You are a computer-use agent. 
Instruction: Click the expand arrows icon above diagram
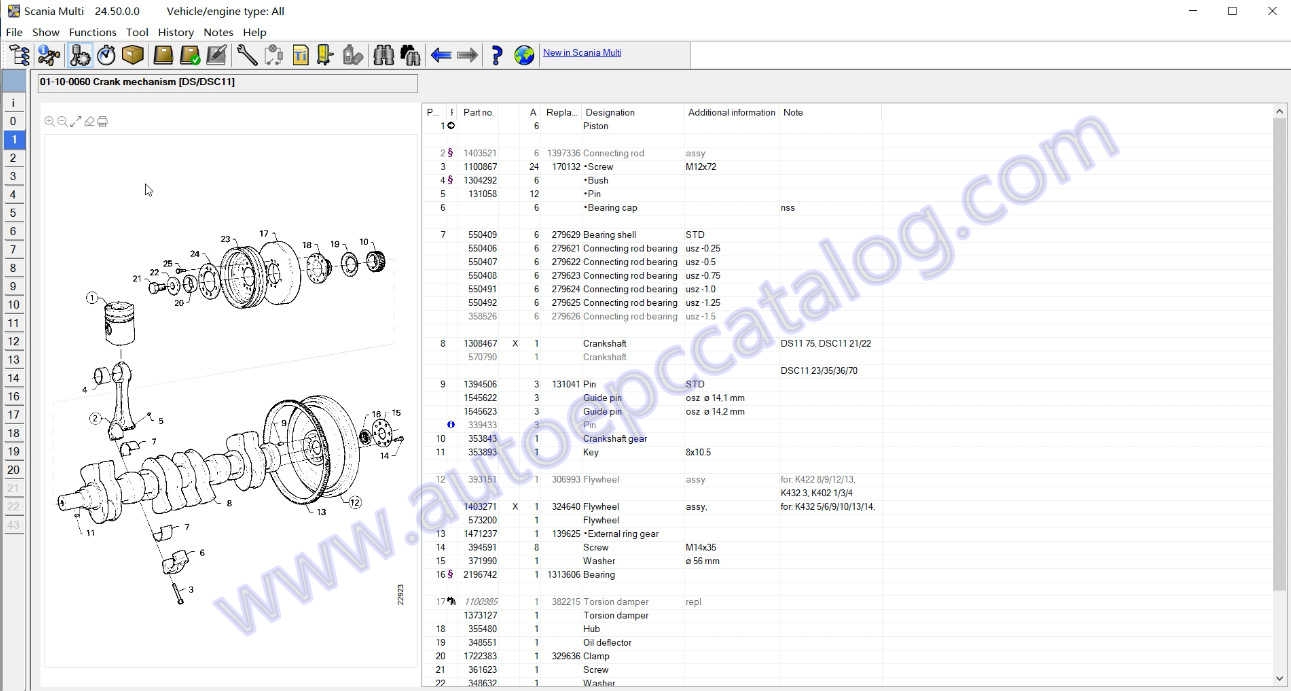(x=76, y=122)
